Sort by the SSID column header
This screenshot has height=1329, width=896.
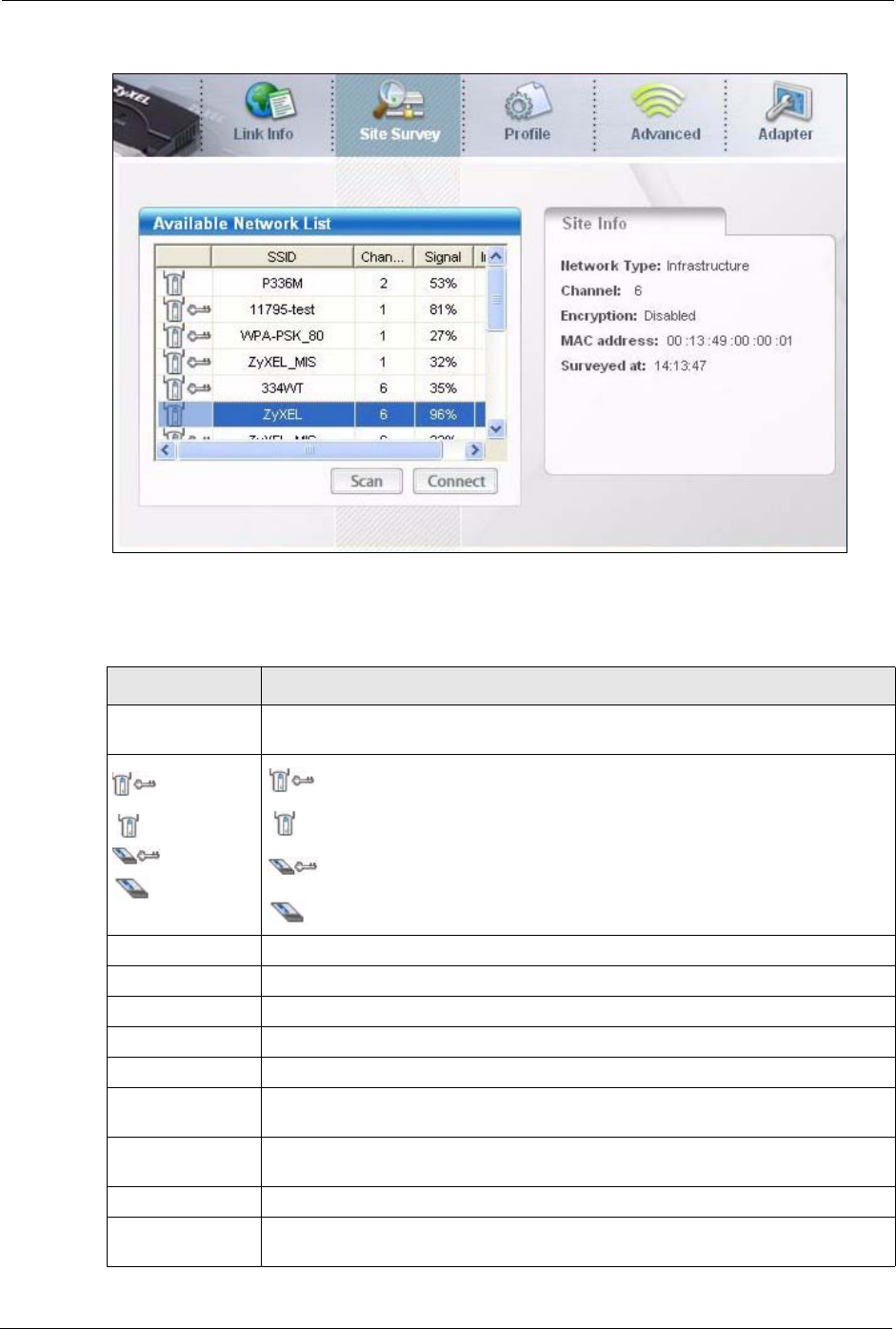point(282,257)
